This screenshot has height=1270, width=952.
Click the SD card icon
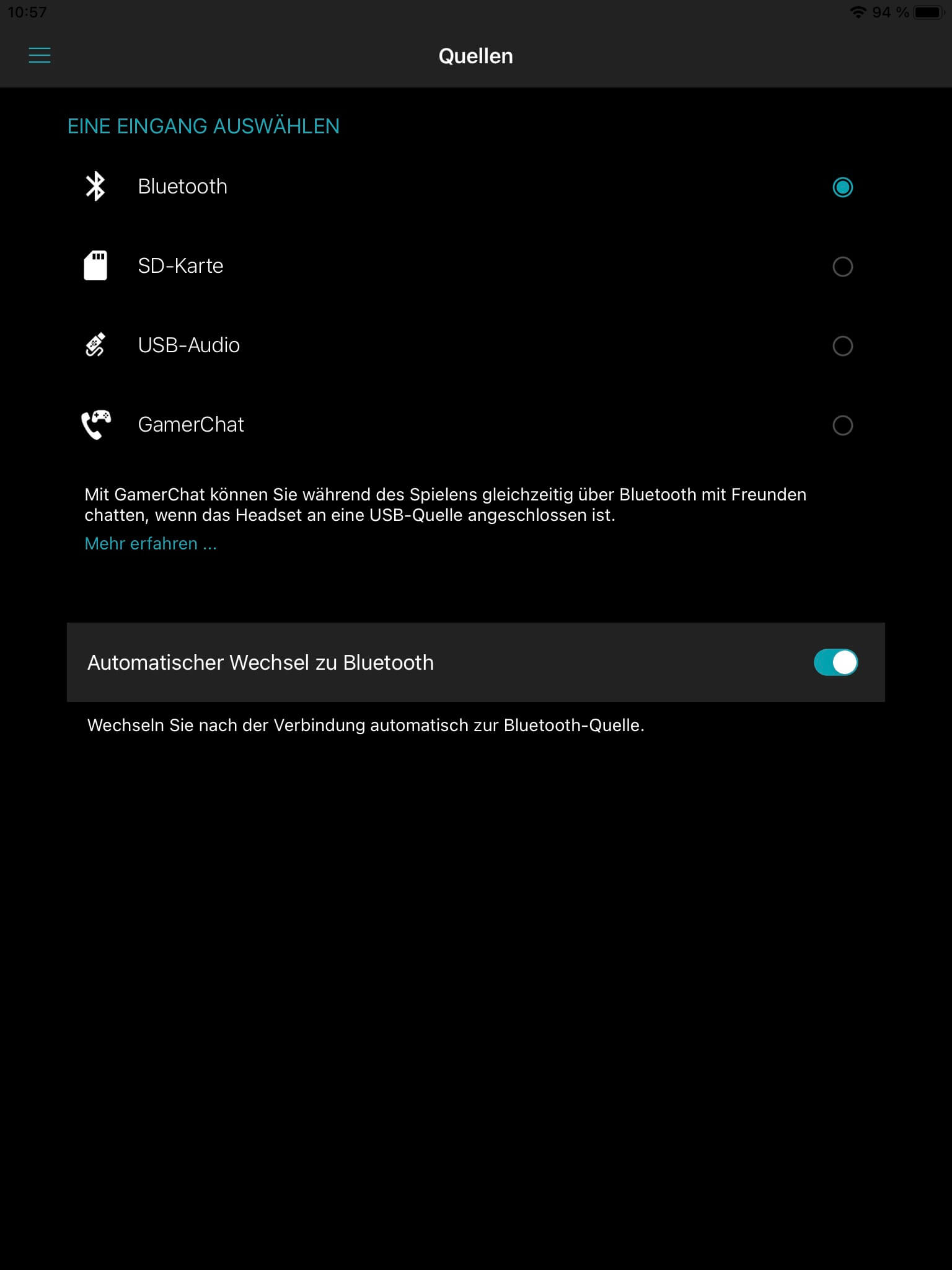(95, 266)
